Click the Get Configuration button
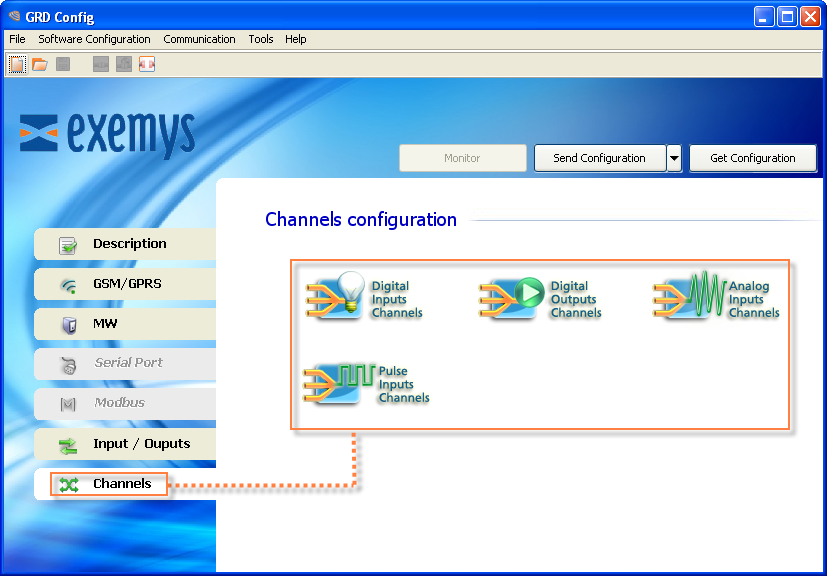 coord(752,158)
